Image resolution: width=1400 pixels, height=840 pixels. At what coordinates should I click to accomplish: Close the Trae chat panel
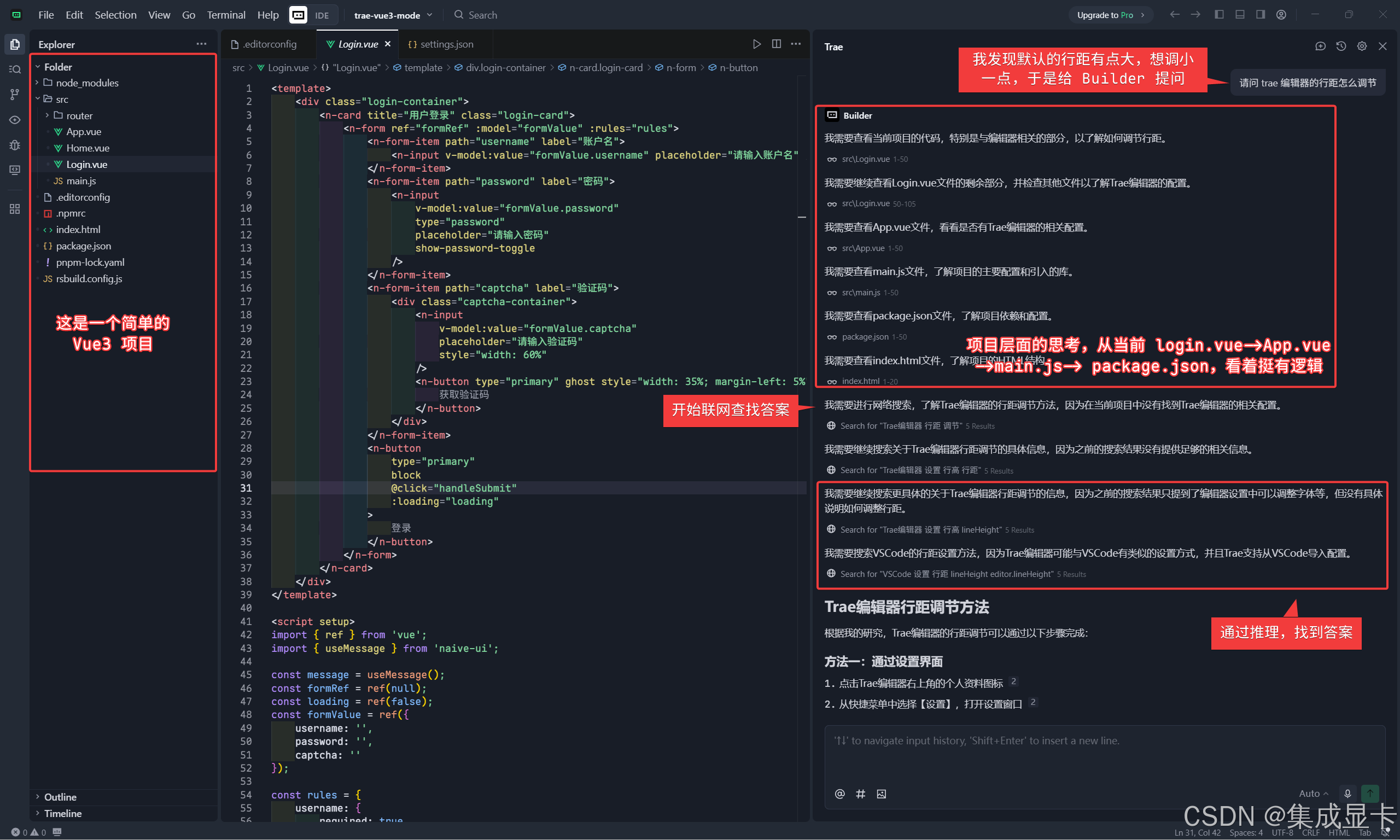1382,46
